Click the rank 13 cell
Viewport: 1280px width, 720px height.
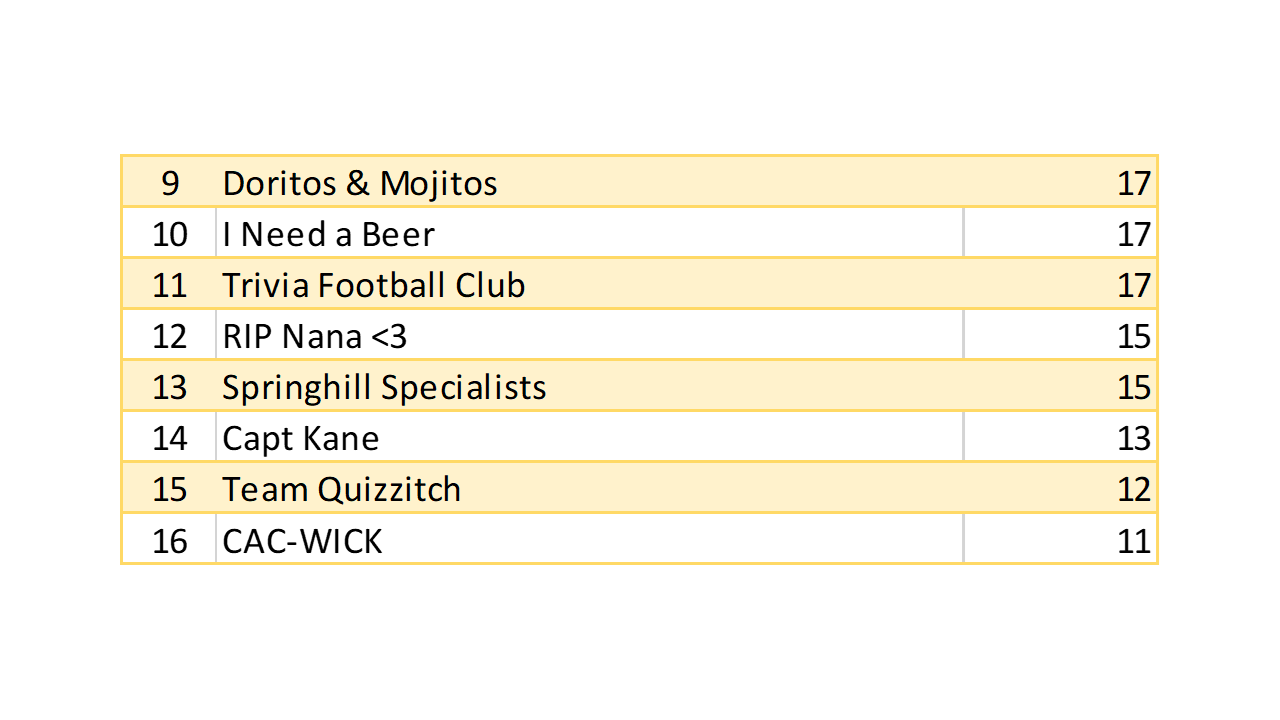pyautogui.click(x=169, y=387)
